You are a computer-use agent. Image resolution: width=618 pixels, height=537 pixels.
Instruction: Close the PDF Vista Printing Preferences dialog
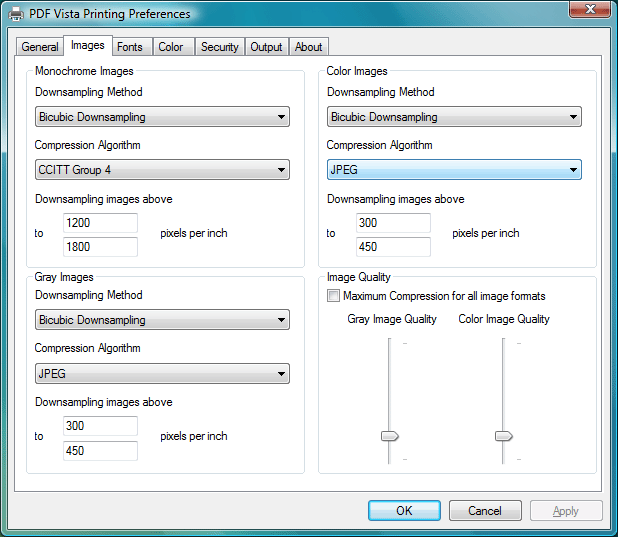589,9
